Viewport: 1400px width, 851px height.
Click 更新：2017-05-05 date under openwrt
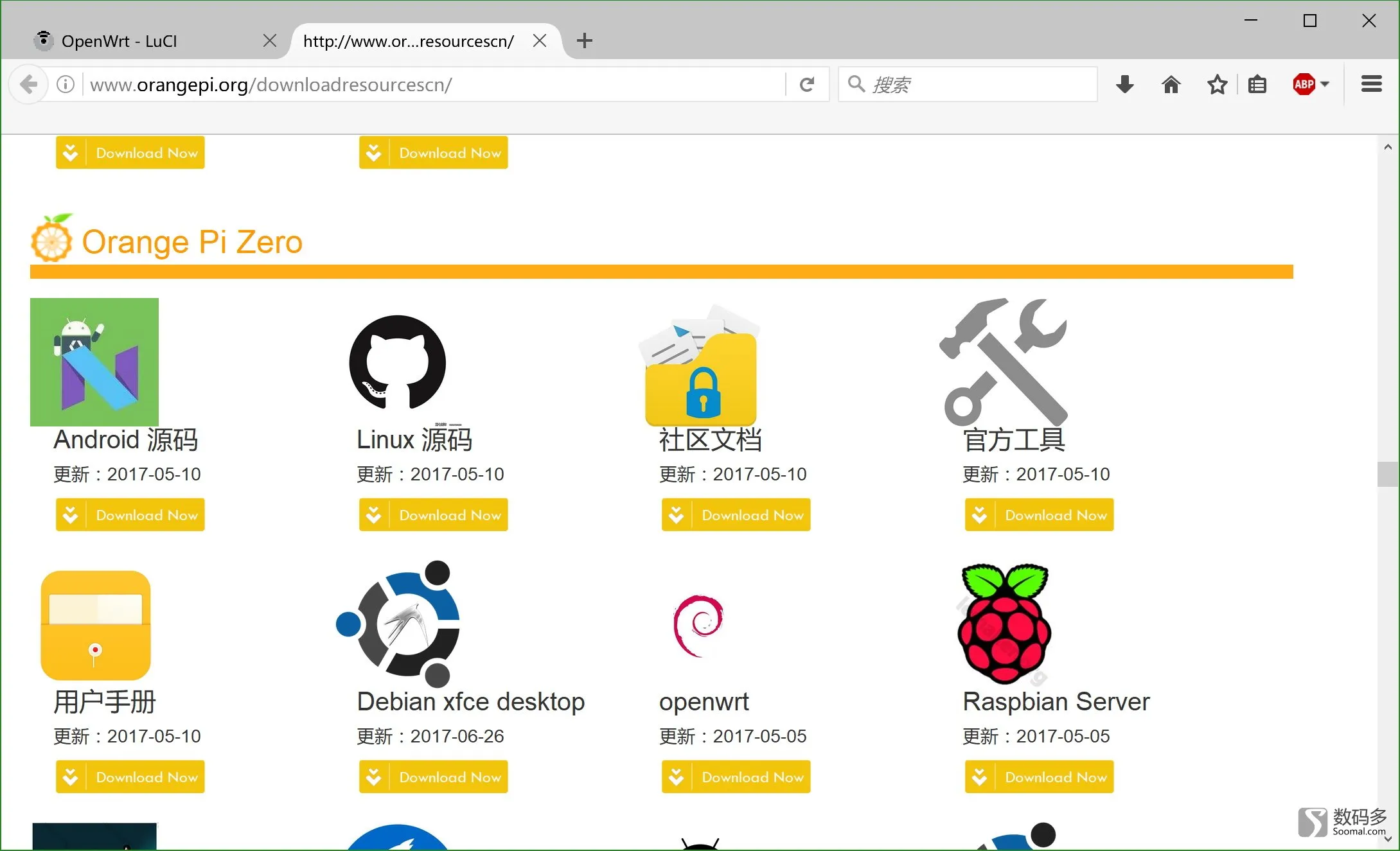click(x=733, y=736)
